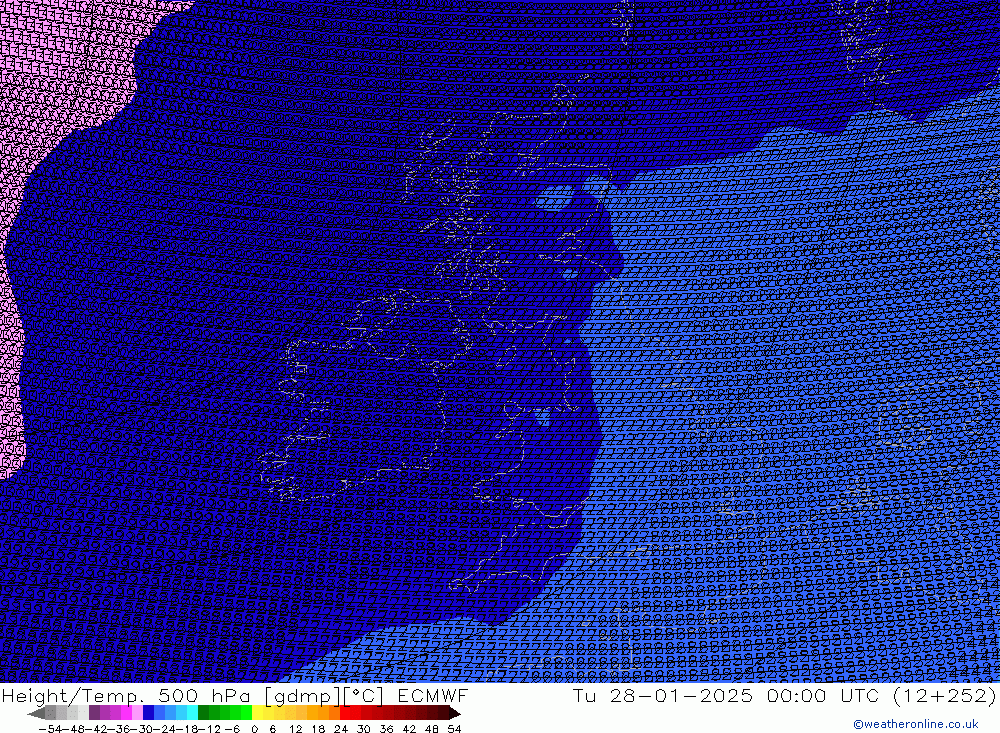Click the darkest green legend swatch
This screenshot has height=733, width=1000.
pos(203,713)
